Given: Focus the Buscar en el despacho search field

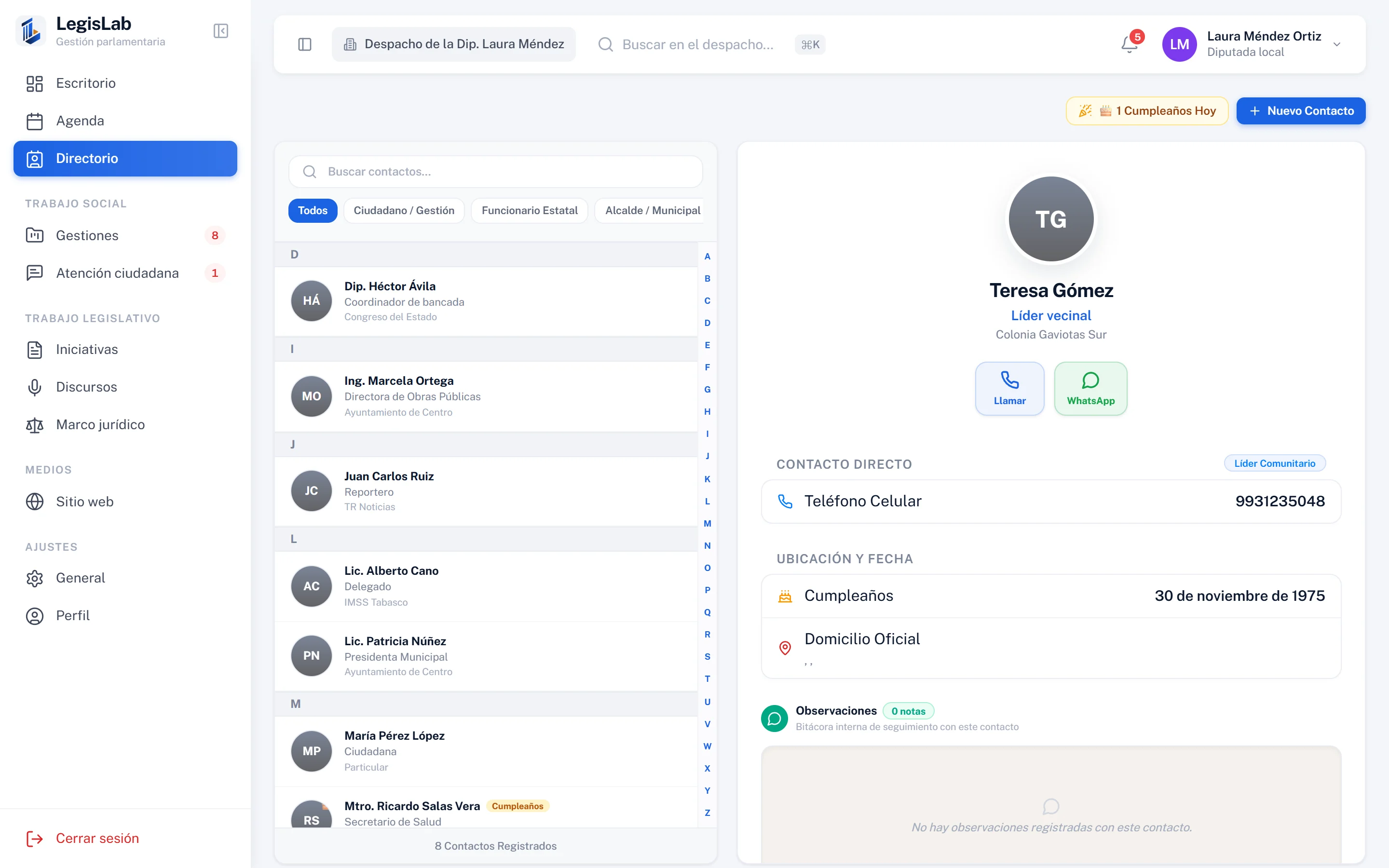Looking at the screenshot, I should tap(711, 44).
